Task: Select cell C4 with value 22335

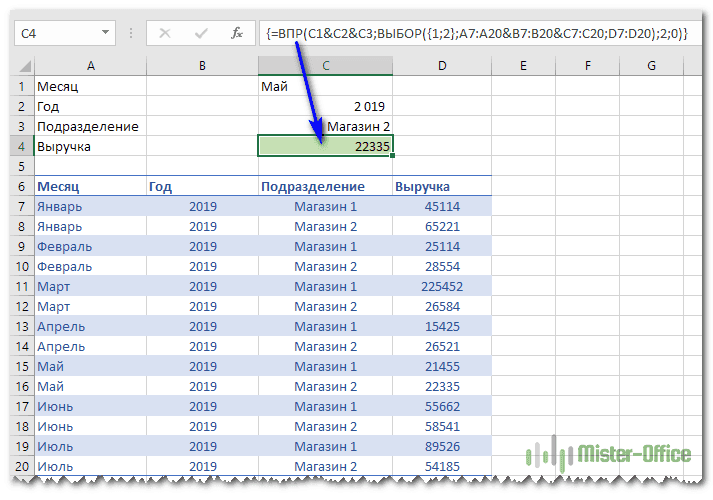Action: pos(324,147)
